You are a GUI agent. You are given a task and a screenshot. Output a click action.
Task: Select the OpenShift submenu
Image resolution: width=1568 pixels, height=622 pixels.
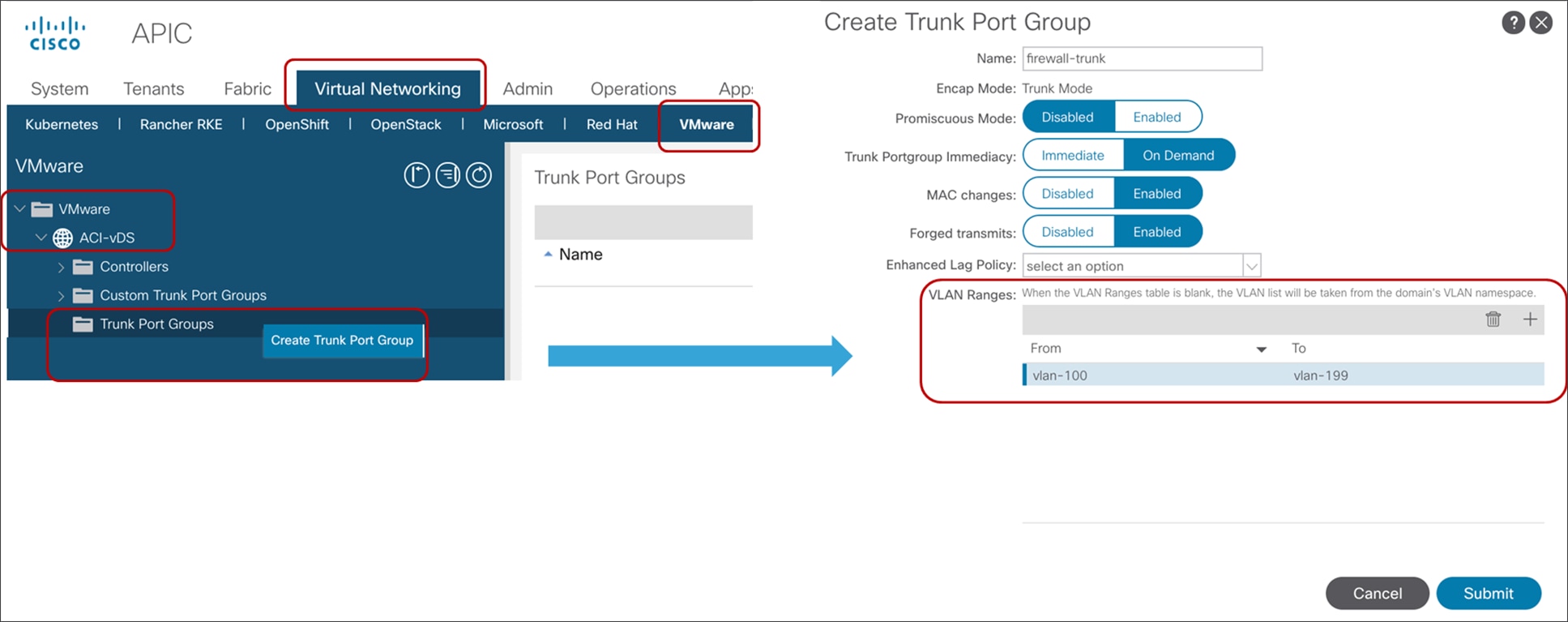(x=297, y=124)
